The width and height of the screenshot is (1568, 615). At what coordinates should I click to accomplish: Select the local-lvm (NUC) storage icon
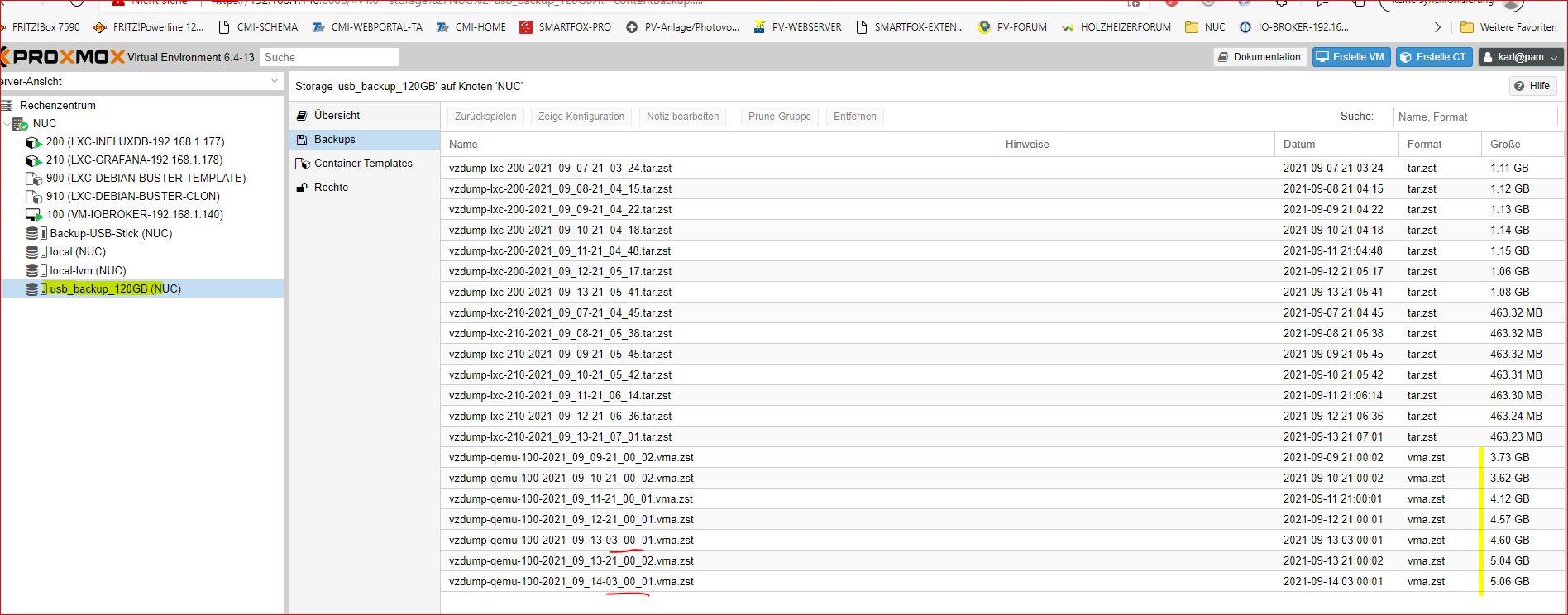[36, 271]
